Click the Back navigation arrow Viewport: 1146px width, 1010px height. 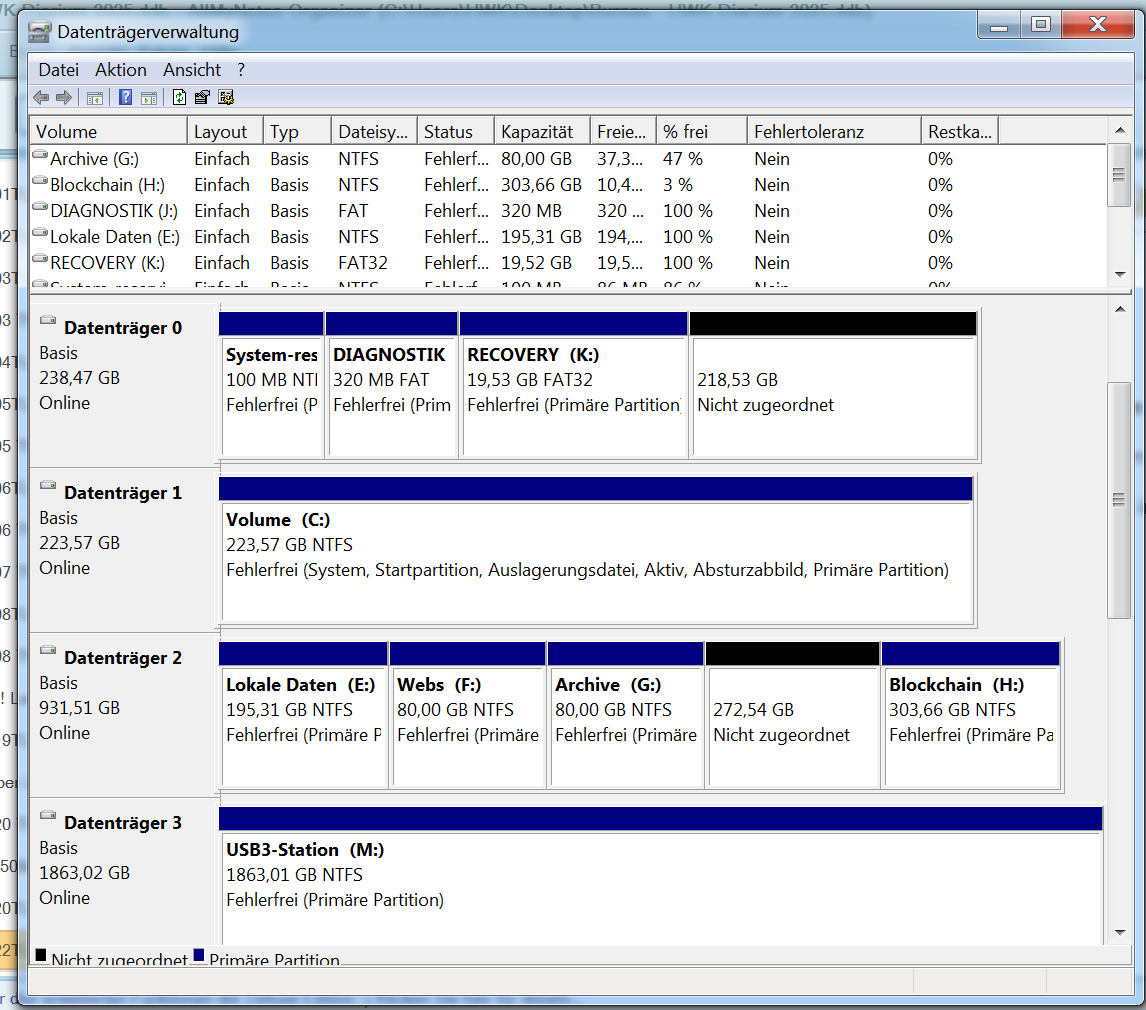click(39, 97)
